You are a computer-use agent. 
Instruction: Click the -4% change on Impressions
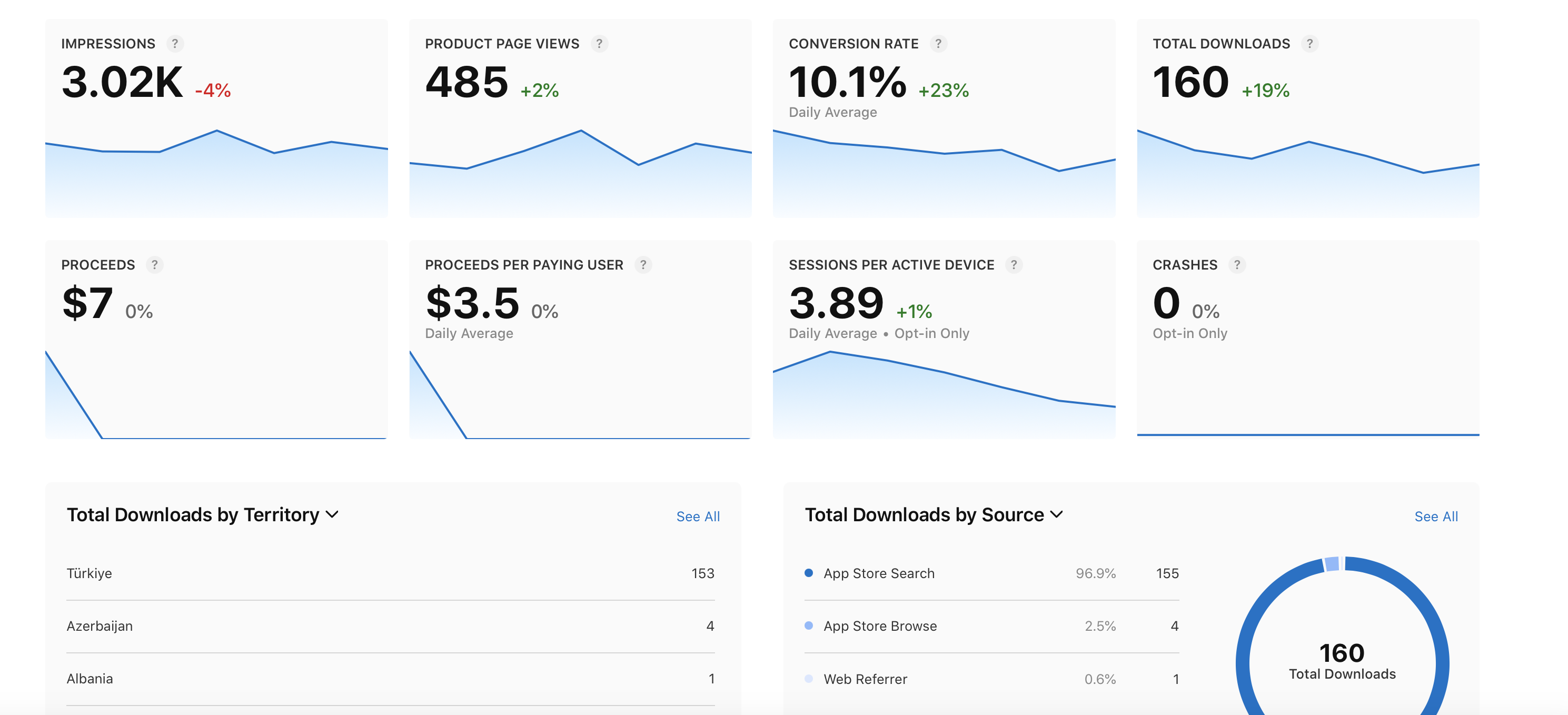tap(212, 91)
